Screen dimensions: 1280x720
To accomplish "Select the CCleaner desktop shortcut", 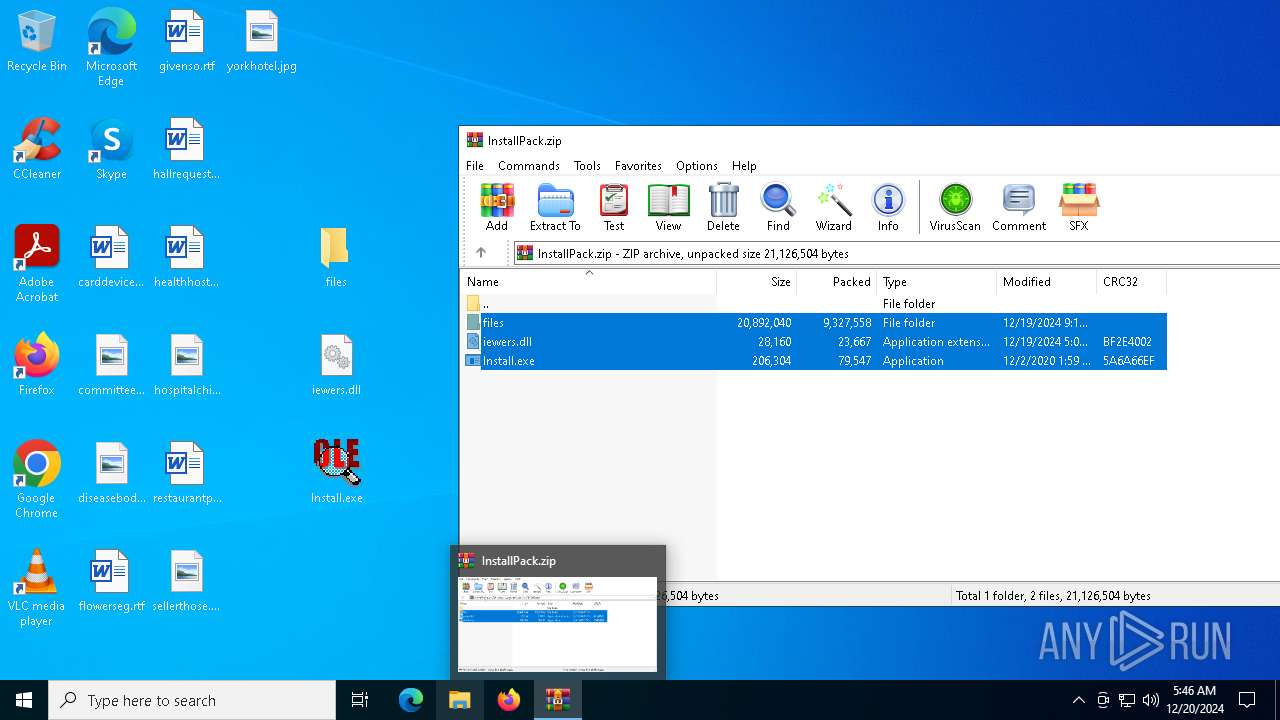I will coord(37,150).
